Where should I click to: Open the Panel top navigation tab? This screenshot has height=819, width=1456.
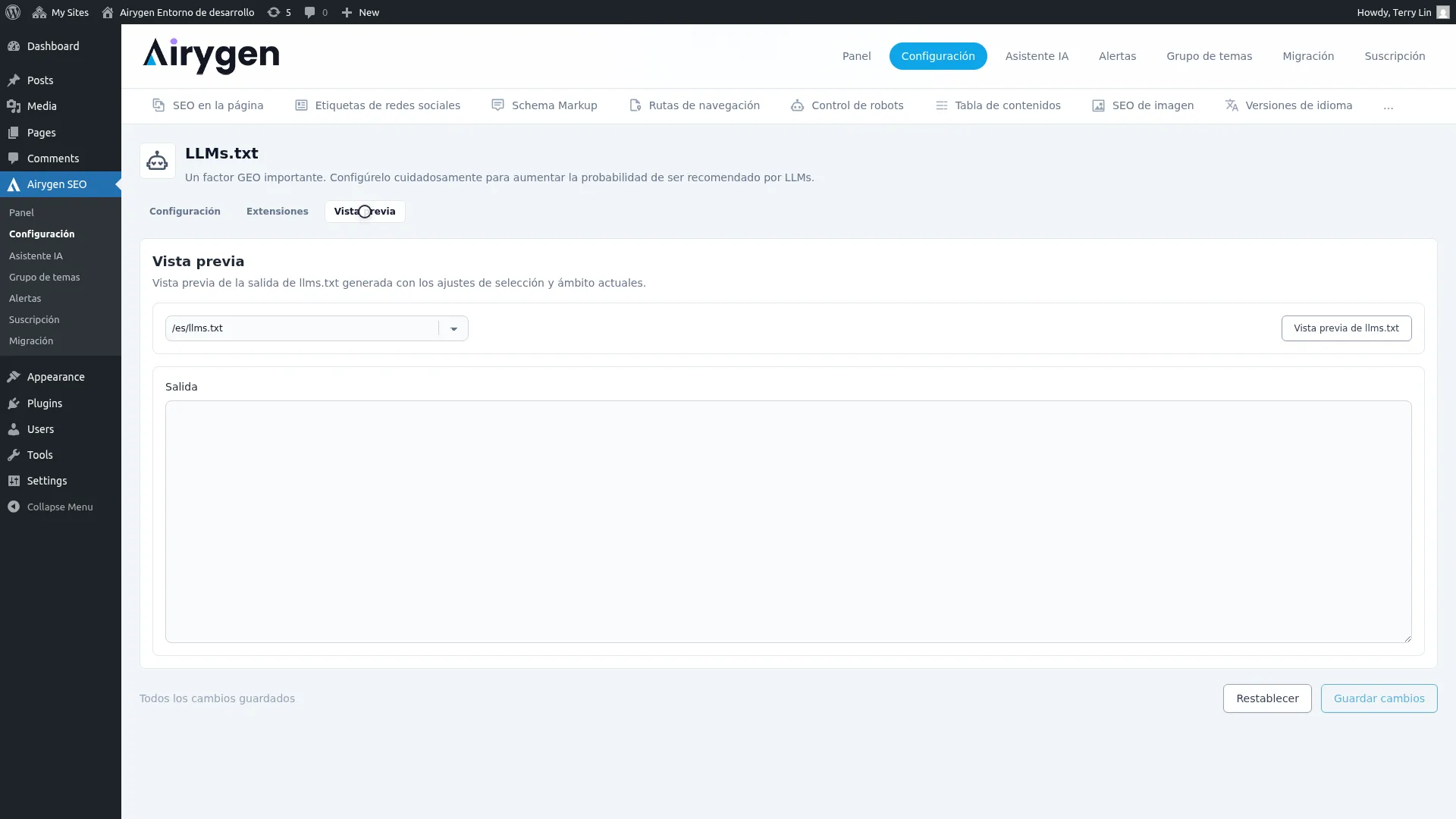(x=856, y=56)
